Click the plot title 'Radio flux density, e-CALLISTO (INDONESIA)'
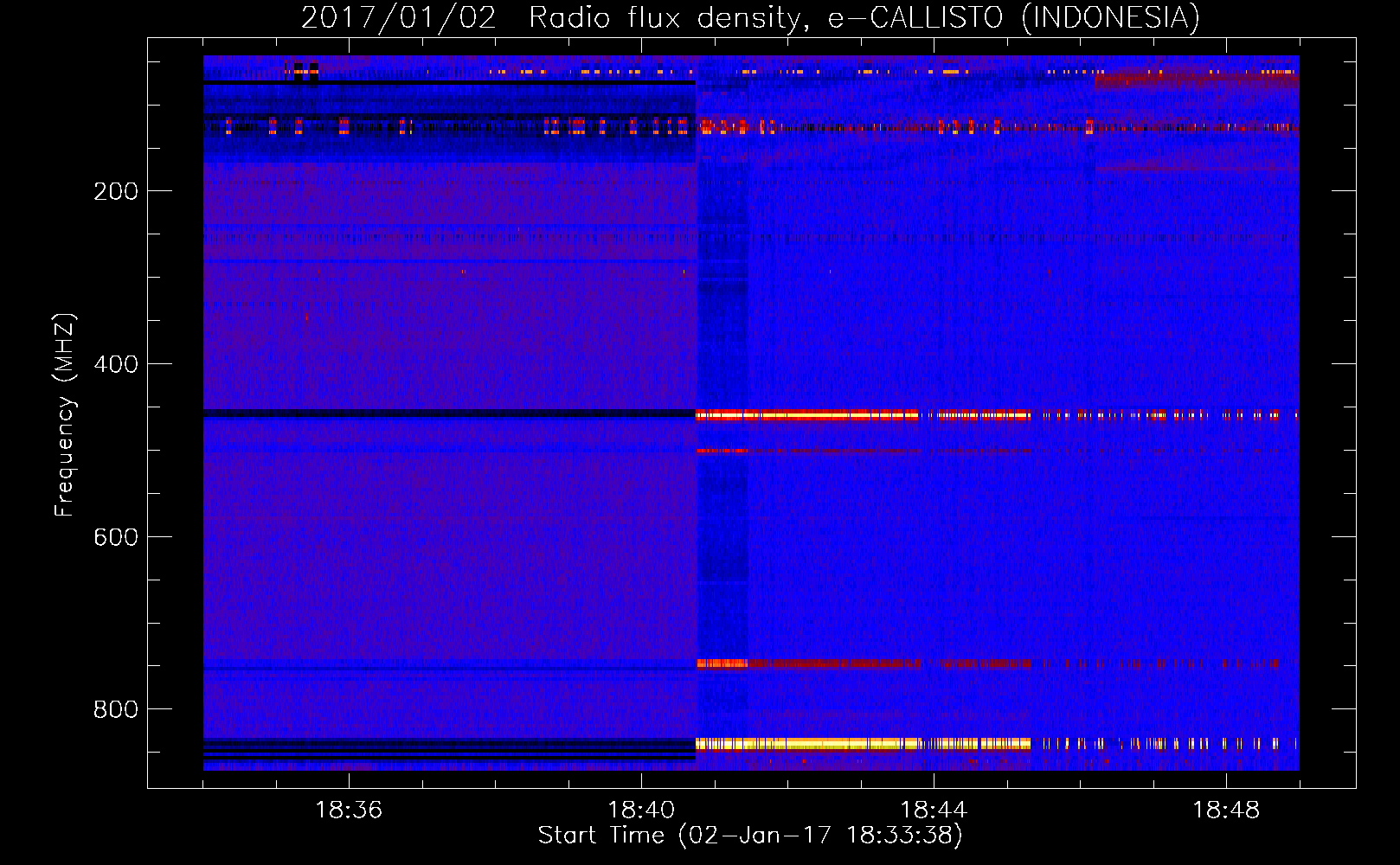The width and height of the screenshot is (1400, 865). (864, 17)
